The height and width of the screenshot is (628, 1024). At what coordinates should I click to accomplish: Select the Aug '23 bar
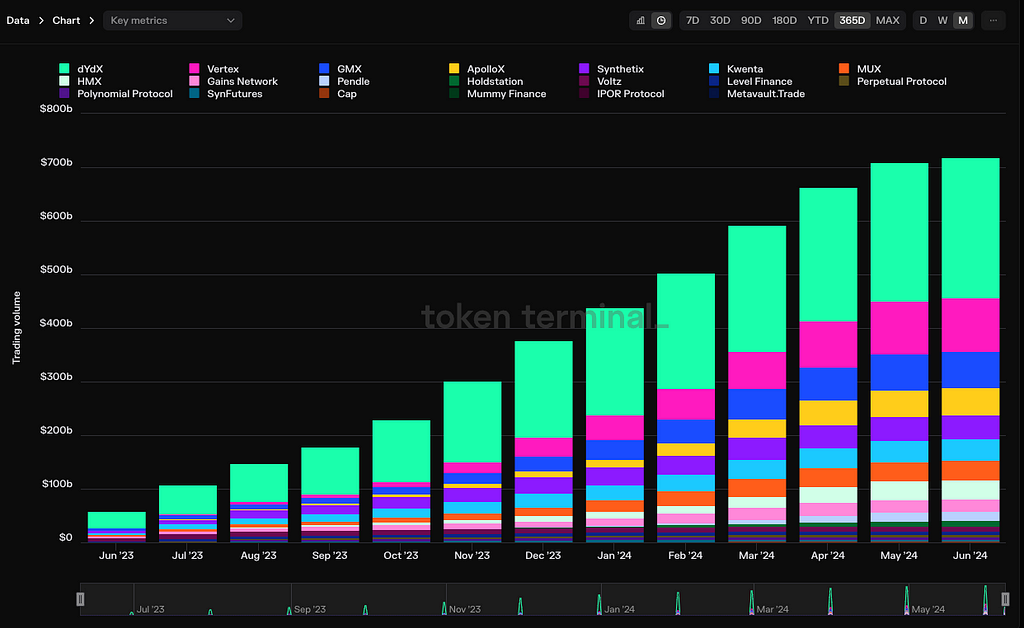coord(259,503)
